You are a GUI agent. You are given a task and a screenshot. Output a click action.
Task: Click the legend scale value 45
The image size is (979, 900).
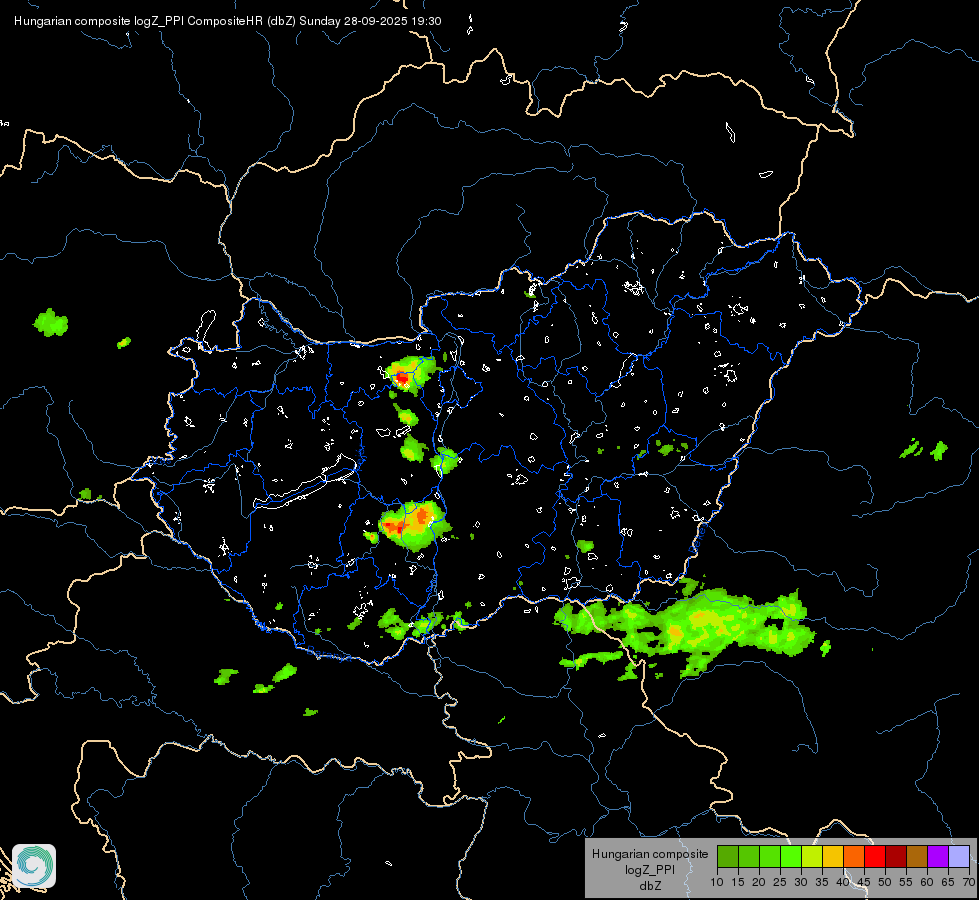pos(864,883)
